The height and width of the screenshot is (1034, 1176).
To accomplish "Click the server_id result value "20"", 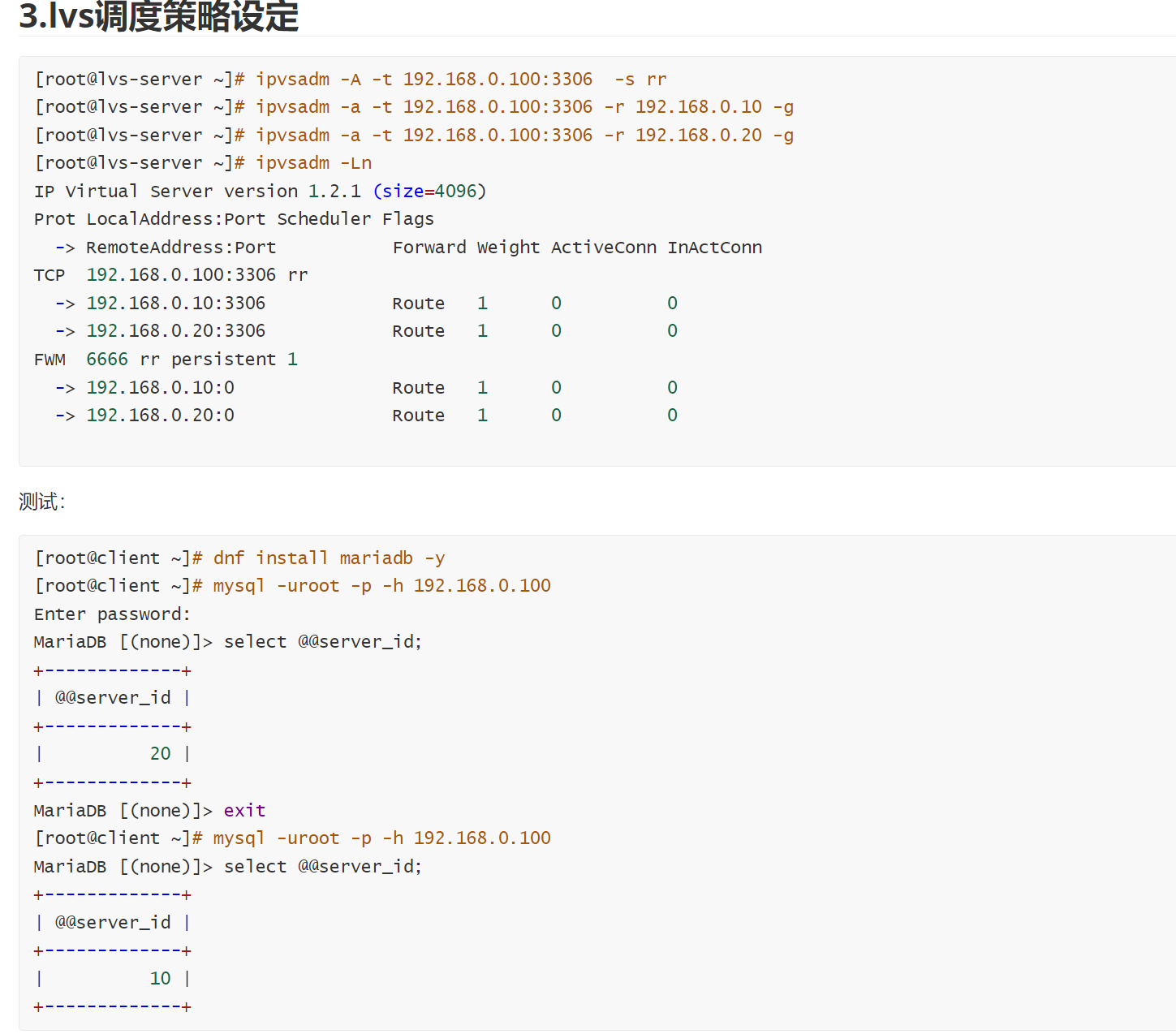I will click(161, 754).
